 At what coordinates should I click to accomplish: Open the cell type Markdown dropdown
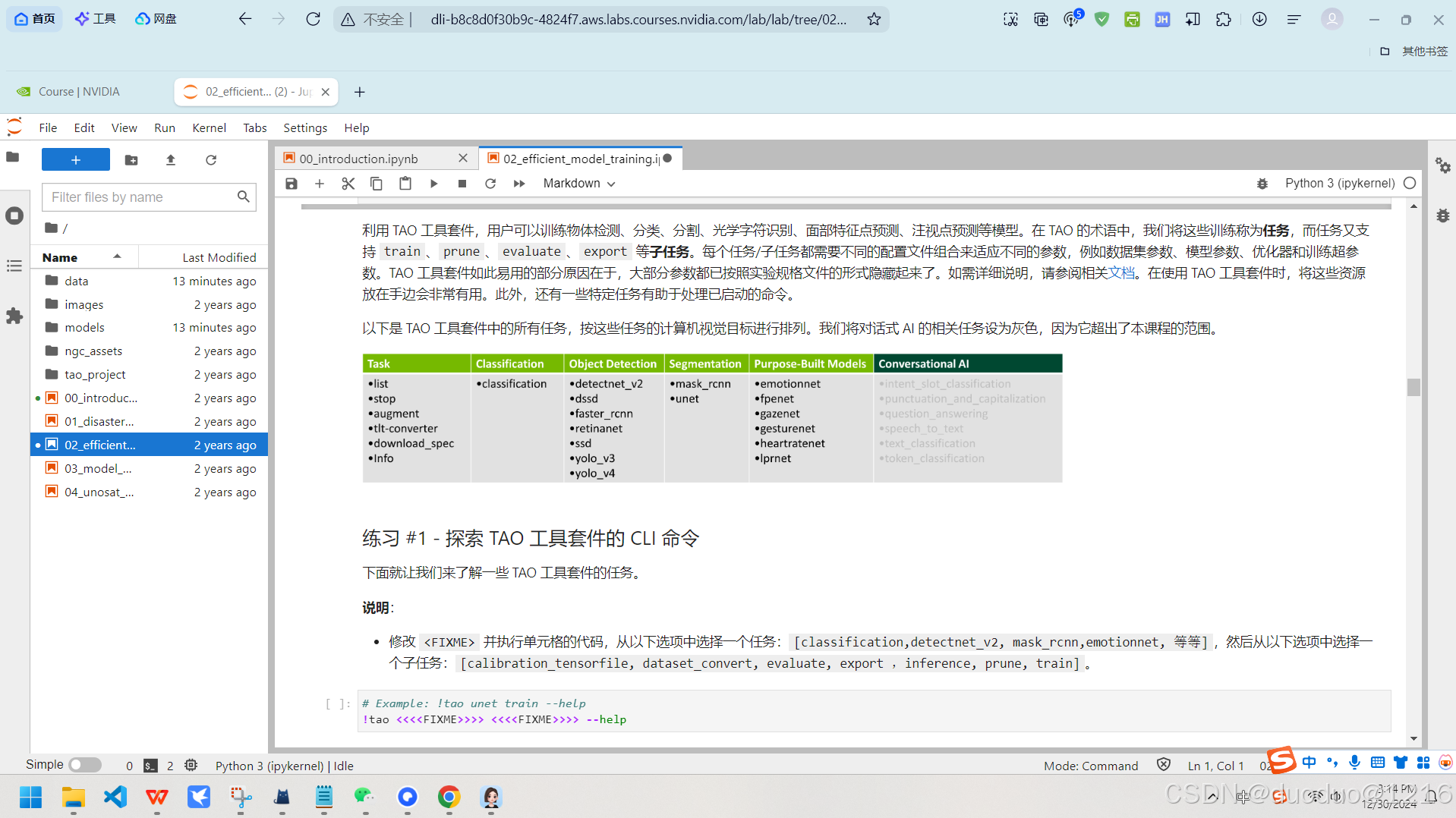[x=579, y=184]
